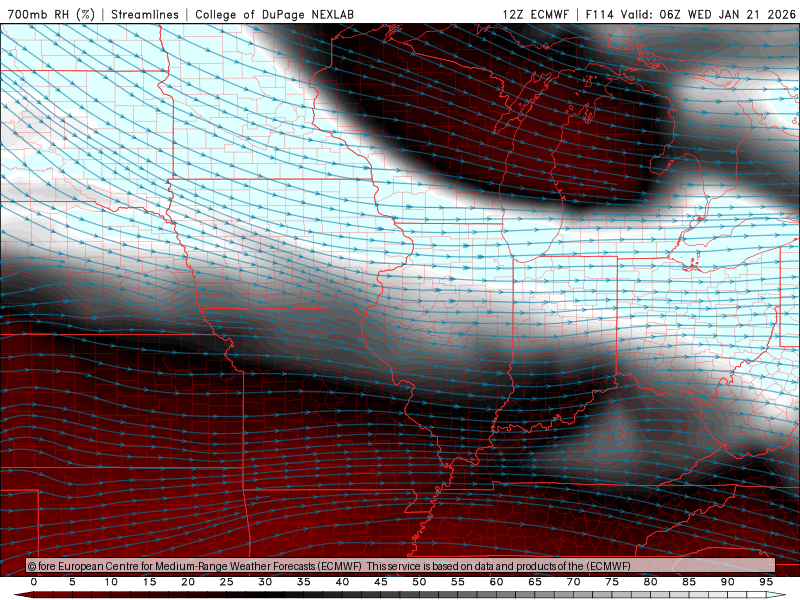Click the "65" label on color scale
This screenshot has height=600, width=800.
pos(535,582)
